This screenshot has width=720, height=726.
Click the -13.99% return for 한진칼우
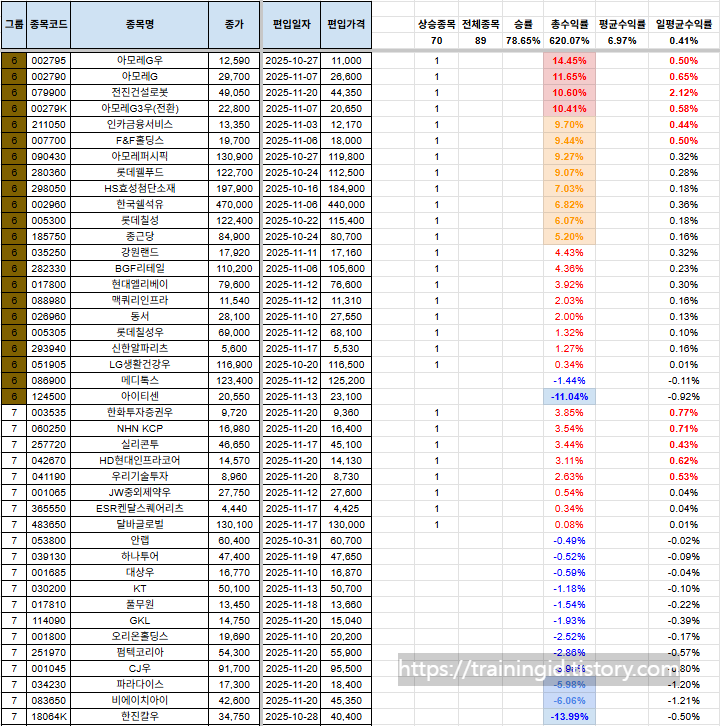(569, 717)
